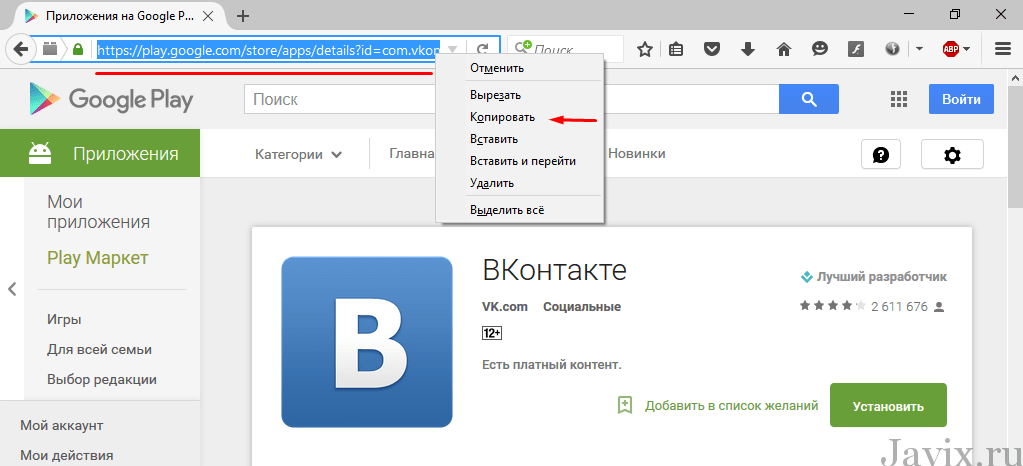Viewport: 1023px width, 466px height.
Task: Open the chat smiley icon in toolbar
Action: pyautogui.click(x=820, y=49)
